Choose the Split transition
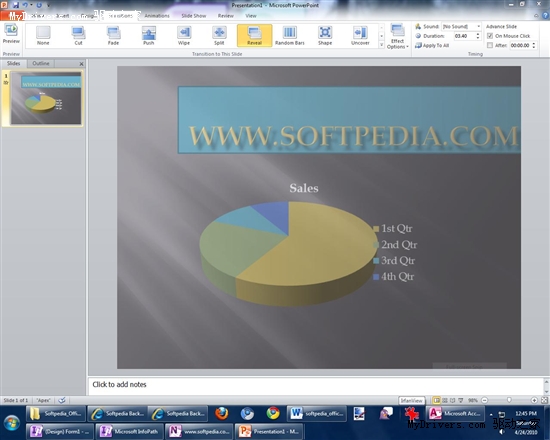Viewport: 550px width, 440px height. click(219, 35)
